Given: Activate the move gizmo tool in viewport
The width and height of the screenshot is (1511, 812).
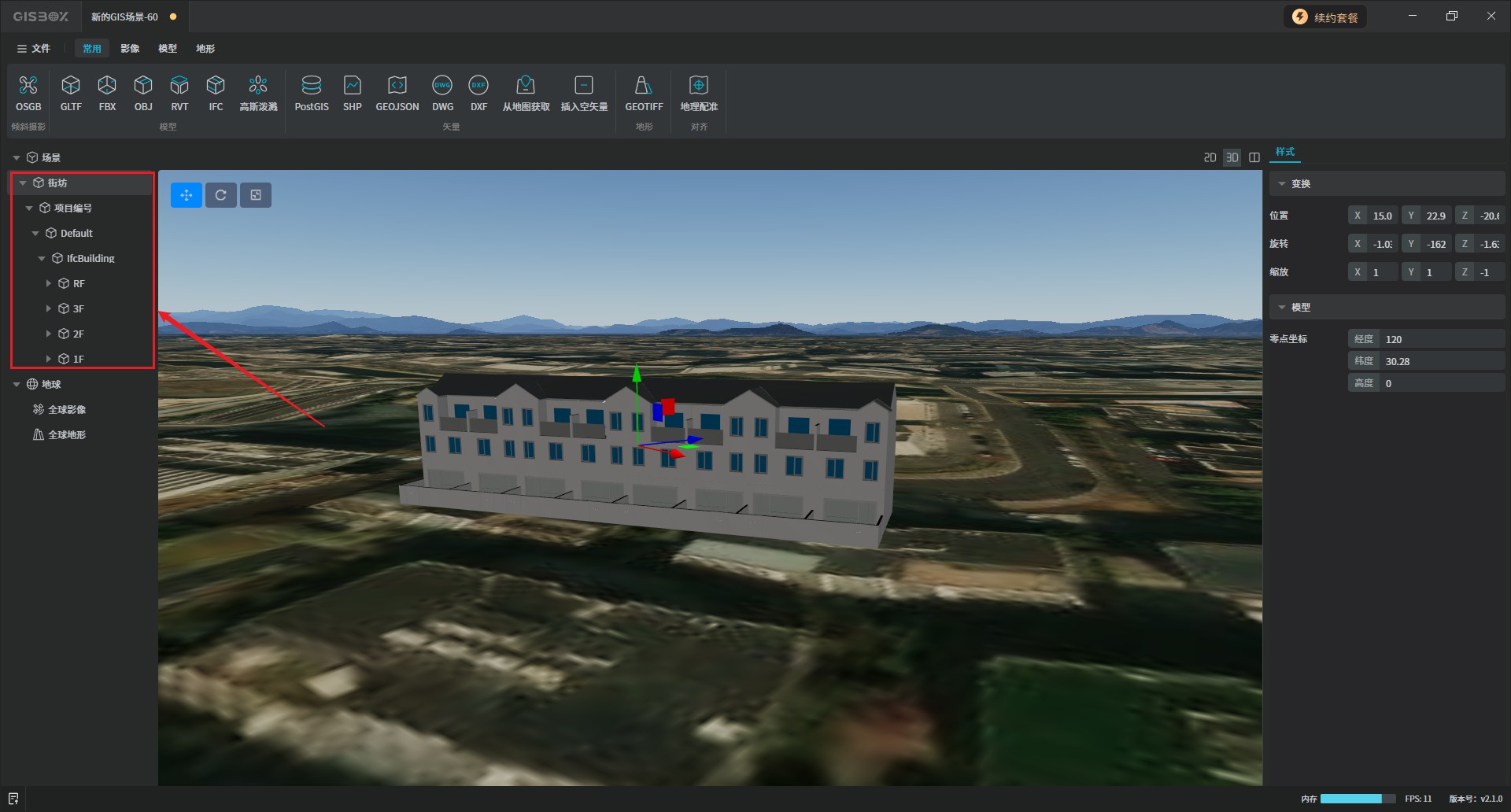Looking at the screenshot, I should [187, 195].
